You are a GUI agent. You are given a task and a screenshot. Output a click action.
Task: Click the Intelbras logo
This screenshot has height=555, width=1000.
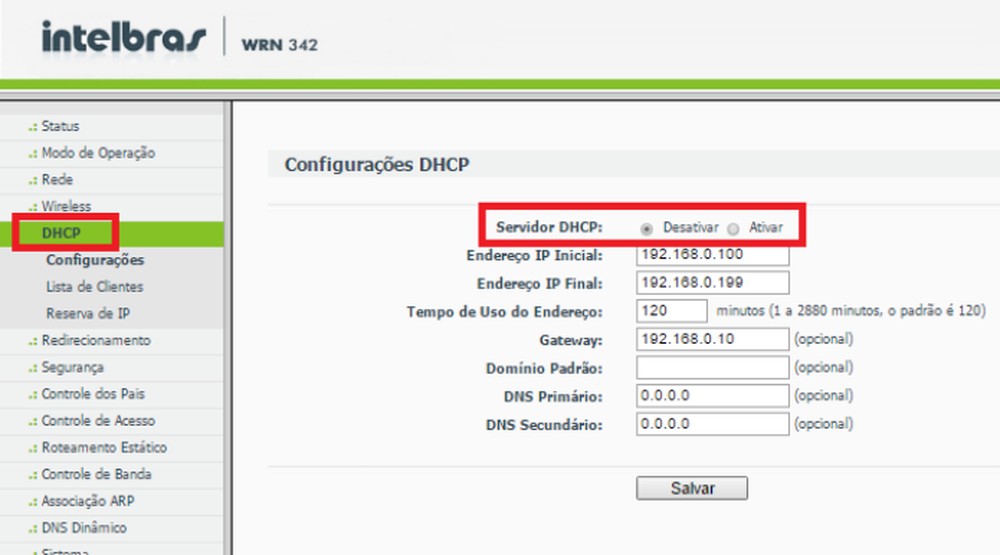click(123, 37)
